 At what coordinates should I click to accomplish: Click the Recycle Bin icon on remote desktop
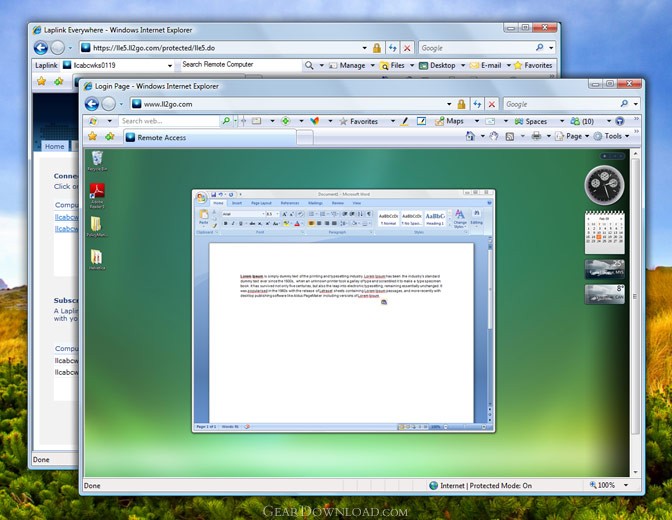click(97, 161)
